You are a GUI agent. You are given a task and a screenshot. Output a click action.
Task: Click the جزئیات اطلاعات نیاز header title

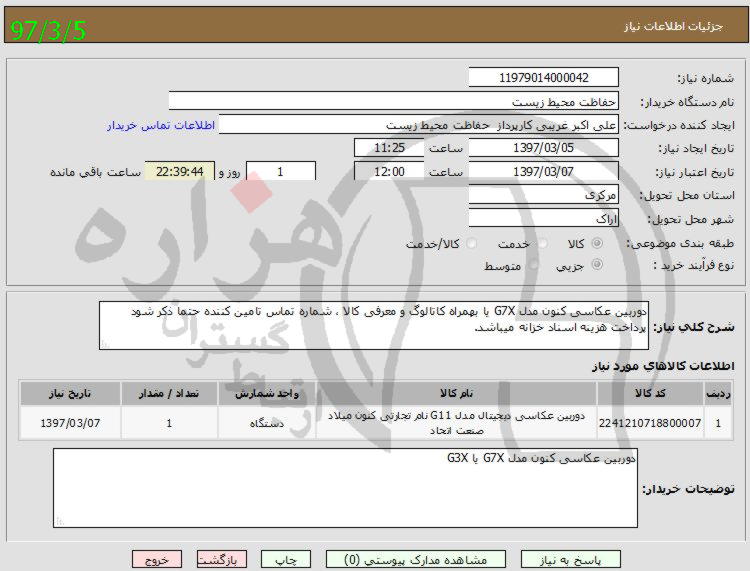tap(673, 26)
